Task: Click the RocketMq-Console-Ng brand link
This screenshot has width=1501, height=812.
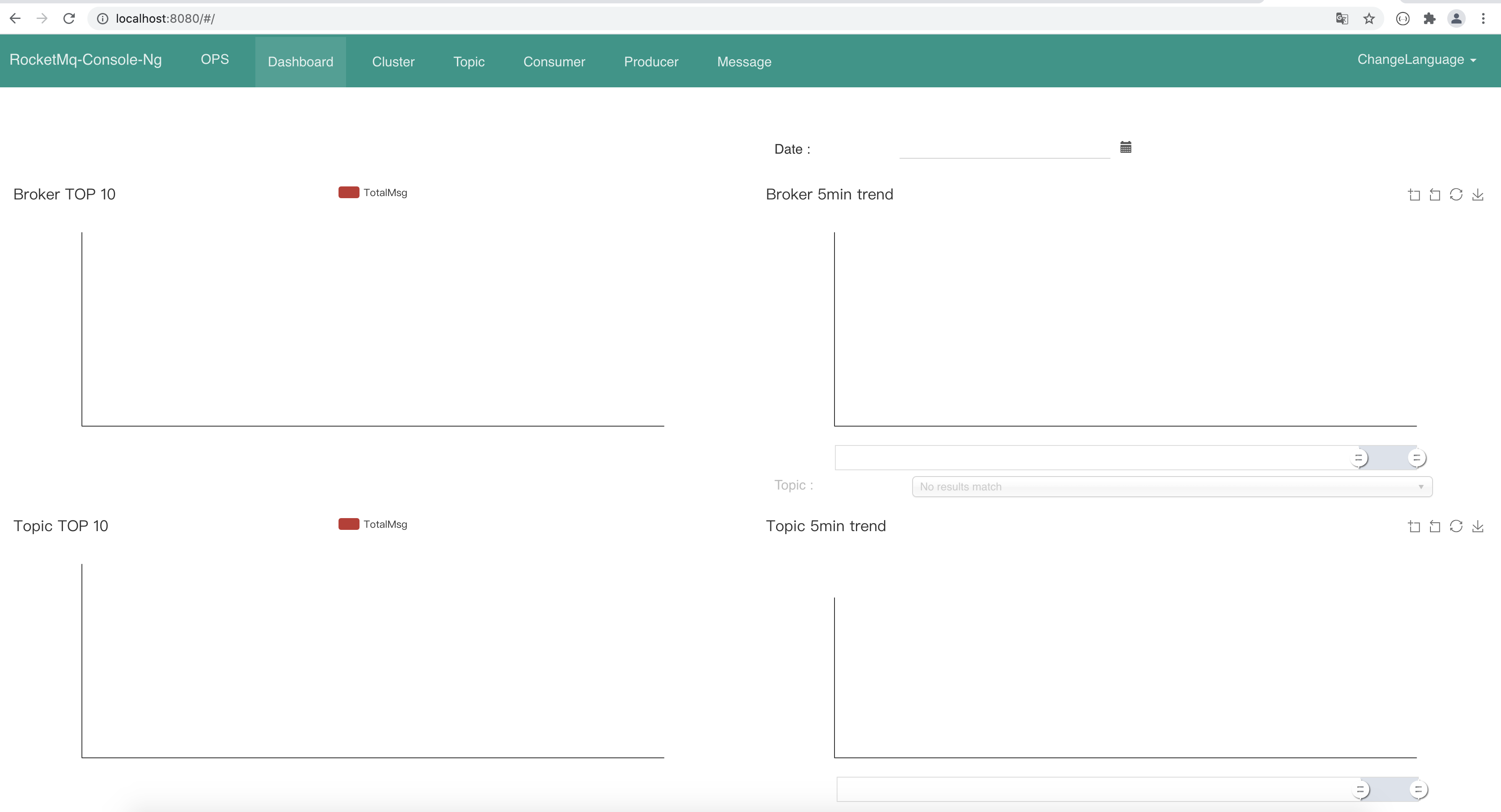Action: (x=86, y=60)
